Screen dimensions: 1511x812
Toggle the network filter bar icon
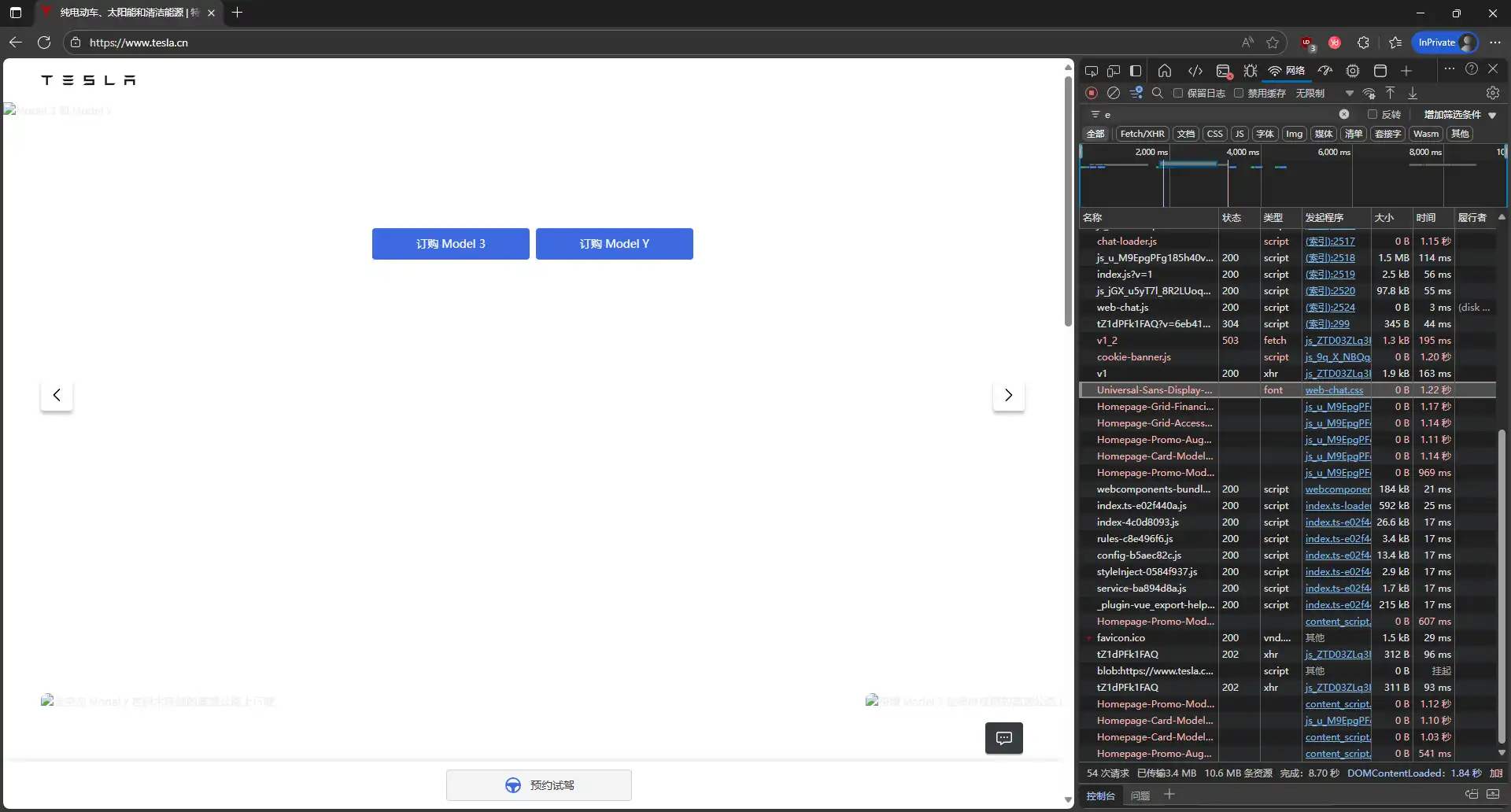point(1136,93)
